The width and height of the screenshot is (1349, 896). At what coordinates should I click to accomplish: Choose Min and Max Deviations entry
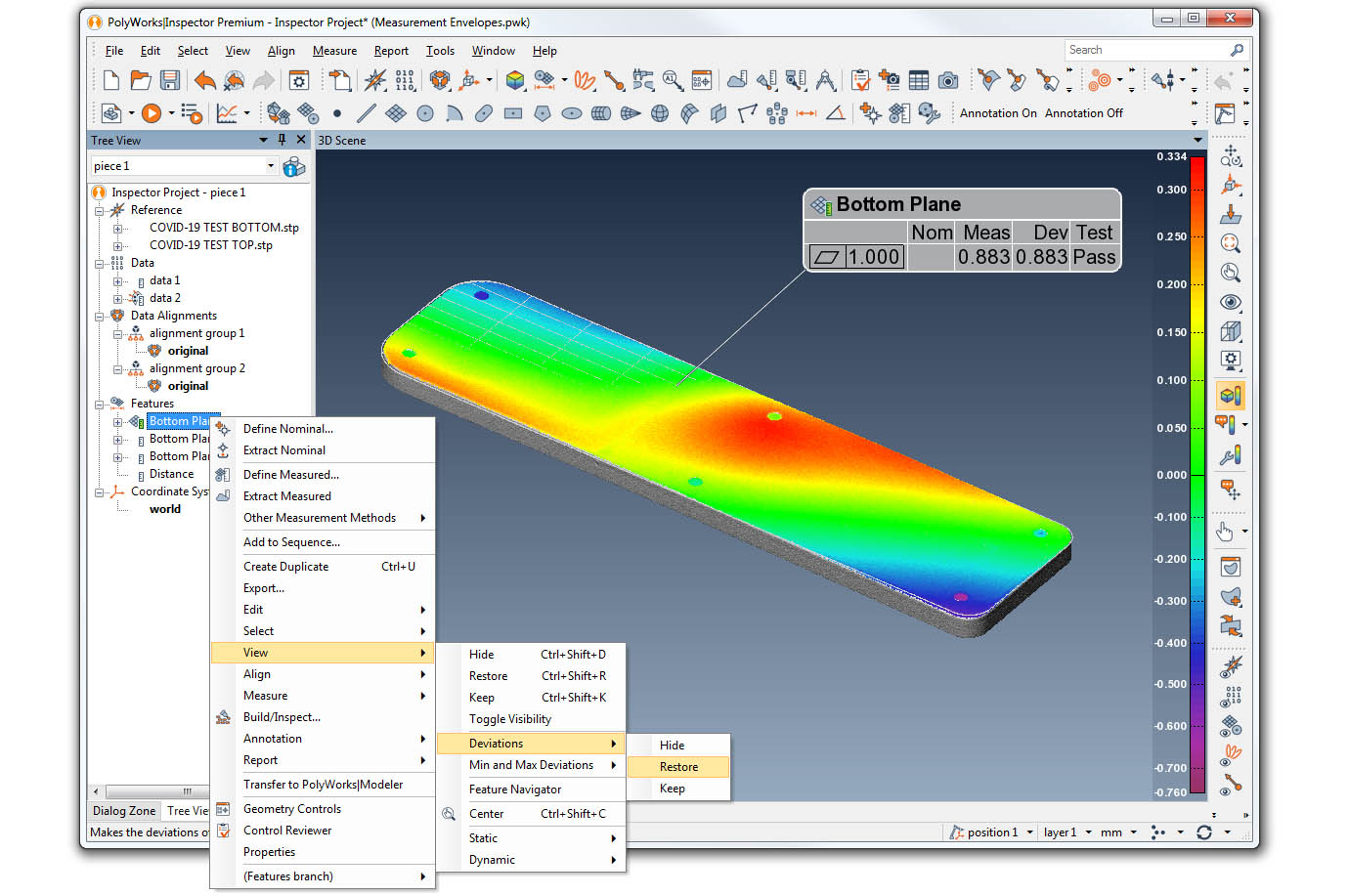pyautogui.click(x=531, y=765)
